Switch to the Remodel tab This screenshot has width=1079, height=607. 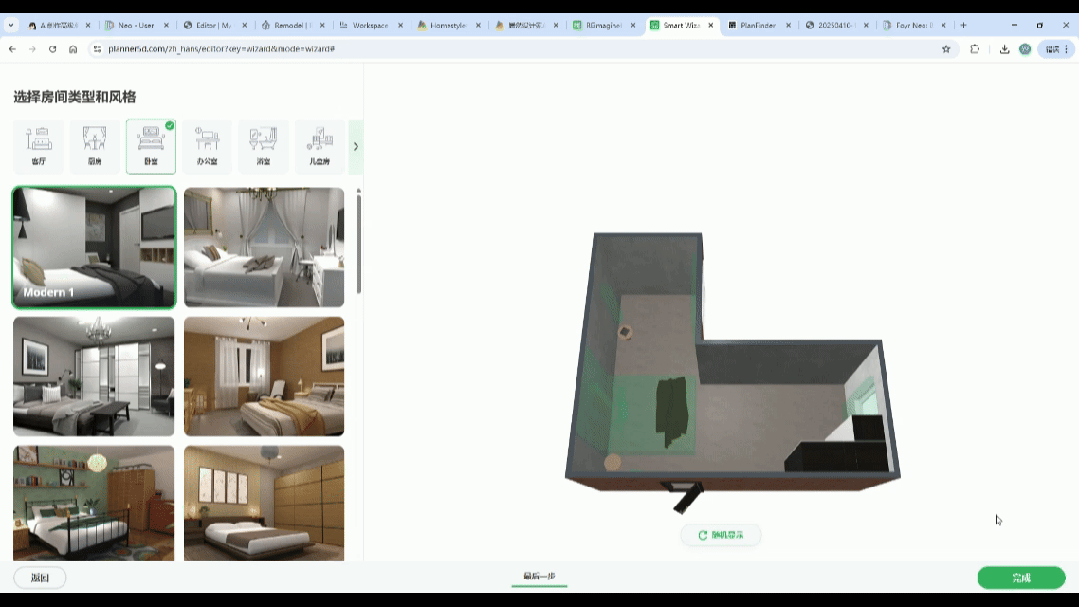pos(292,25)
